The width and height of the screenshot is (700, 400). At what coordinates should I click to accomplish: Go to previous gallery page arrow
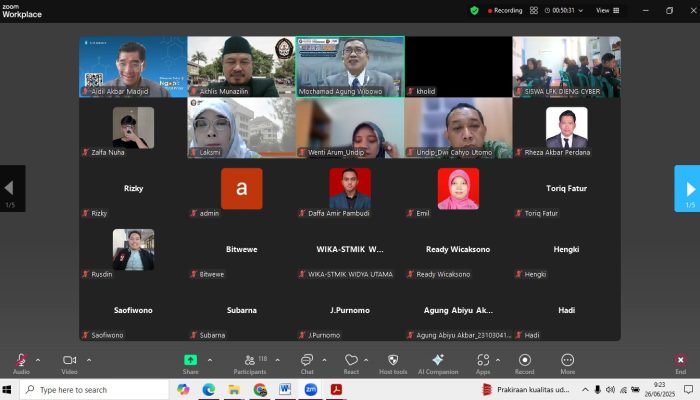pos(12,188)
